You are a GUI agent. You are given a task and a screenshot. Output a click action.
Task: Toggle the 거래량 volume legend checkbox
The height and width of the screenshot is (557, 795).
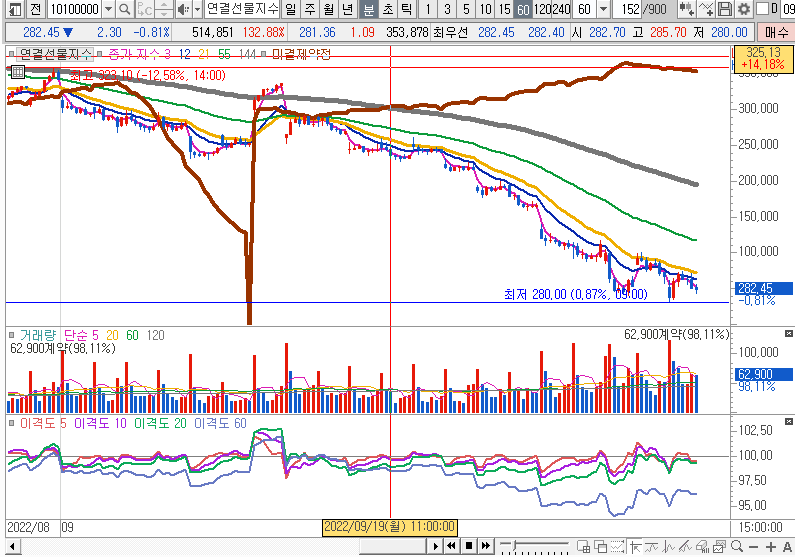coord(13,335)
